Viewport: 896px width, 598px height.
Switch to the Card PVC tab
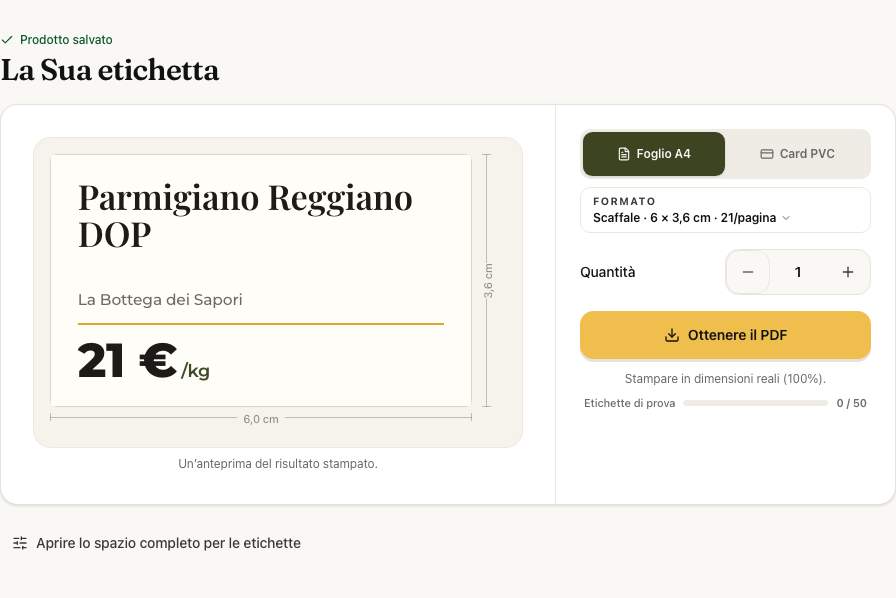click(797, 154)
